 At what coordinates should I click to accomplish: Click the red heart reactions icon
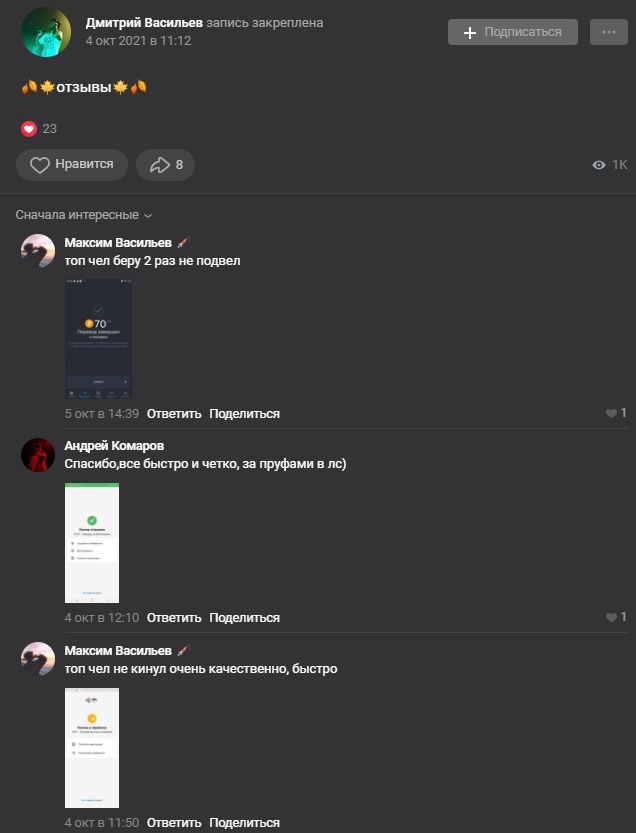[x=29, y=129]
